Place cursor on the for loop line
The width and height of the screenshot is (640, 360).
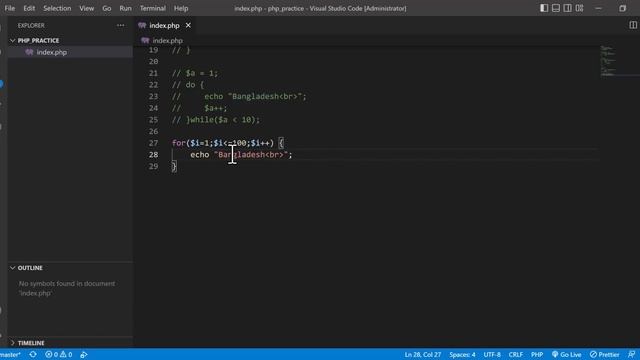tap(227, 143)
